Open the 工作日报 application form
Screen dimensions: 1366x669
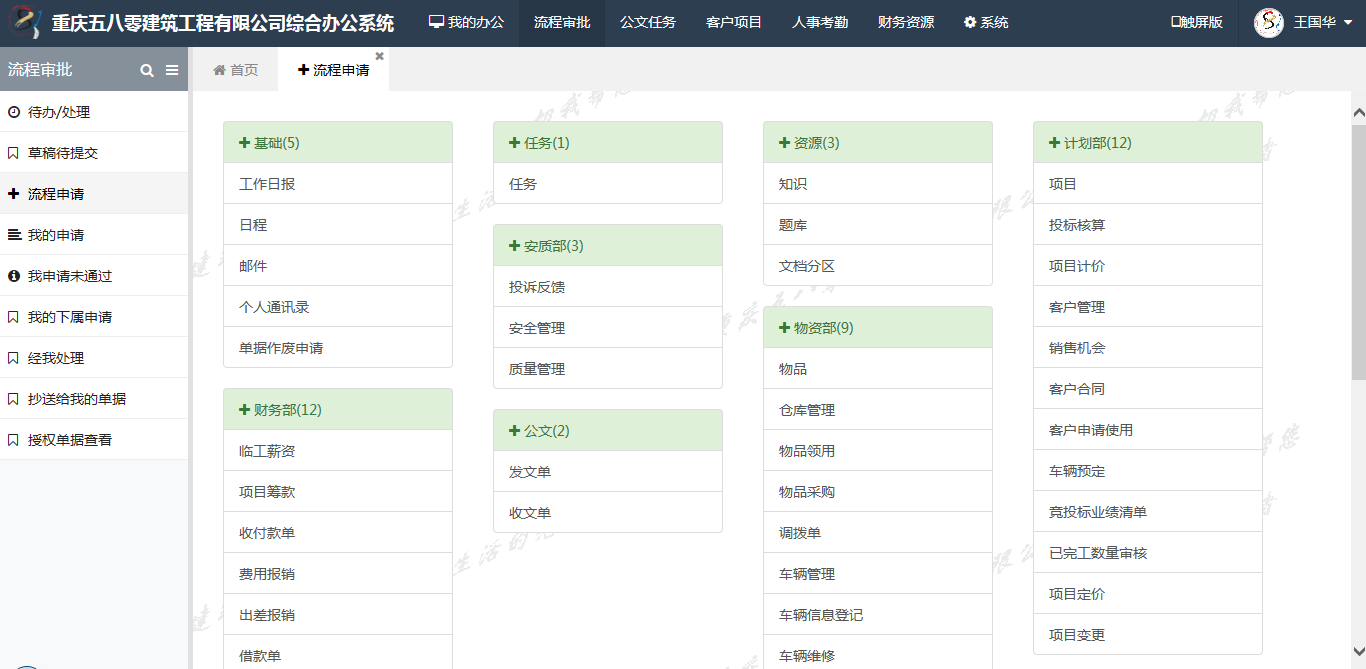pyautogui.click(x=267, y=184)
